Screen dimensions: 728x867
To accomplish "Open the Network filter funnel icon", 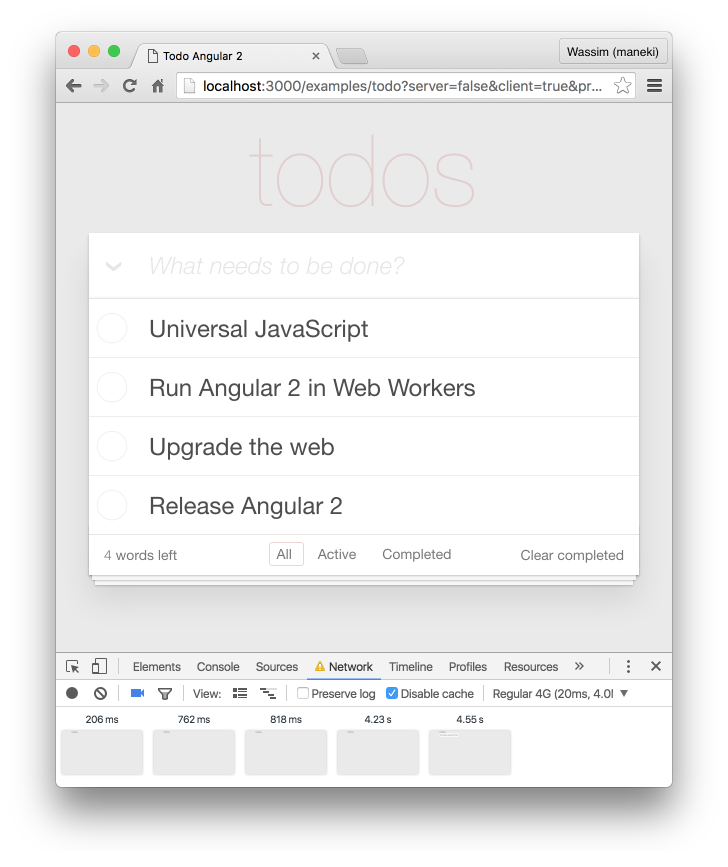I will [165, 693].
